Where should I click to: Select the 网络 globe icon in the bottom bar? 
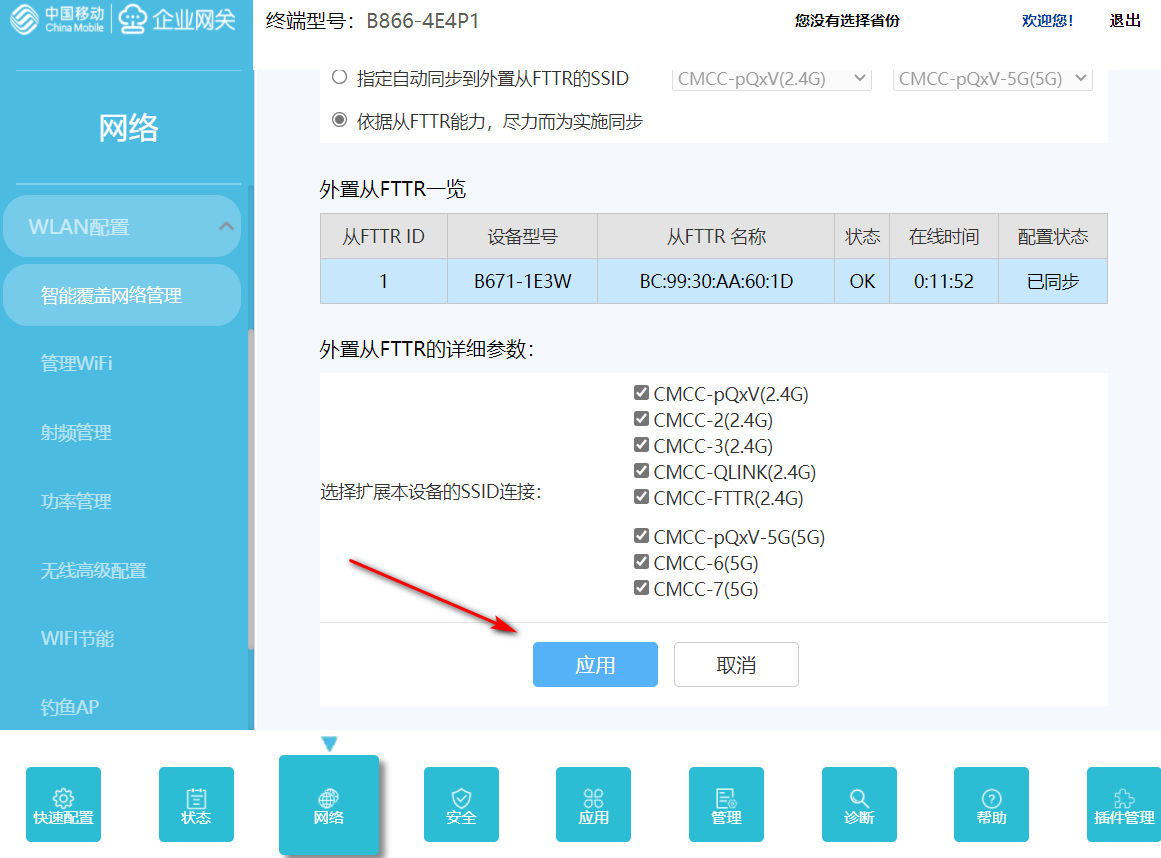329,805
